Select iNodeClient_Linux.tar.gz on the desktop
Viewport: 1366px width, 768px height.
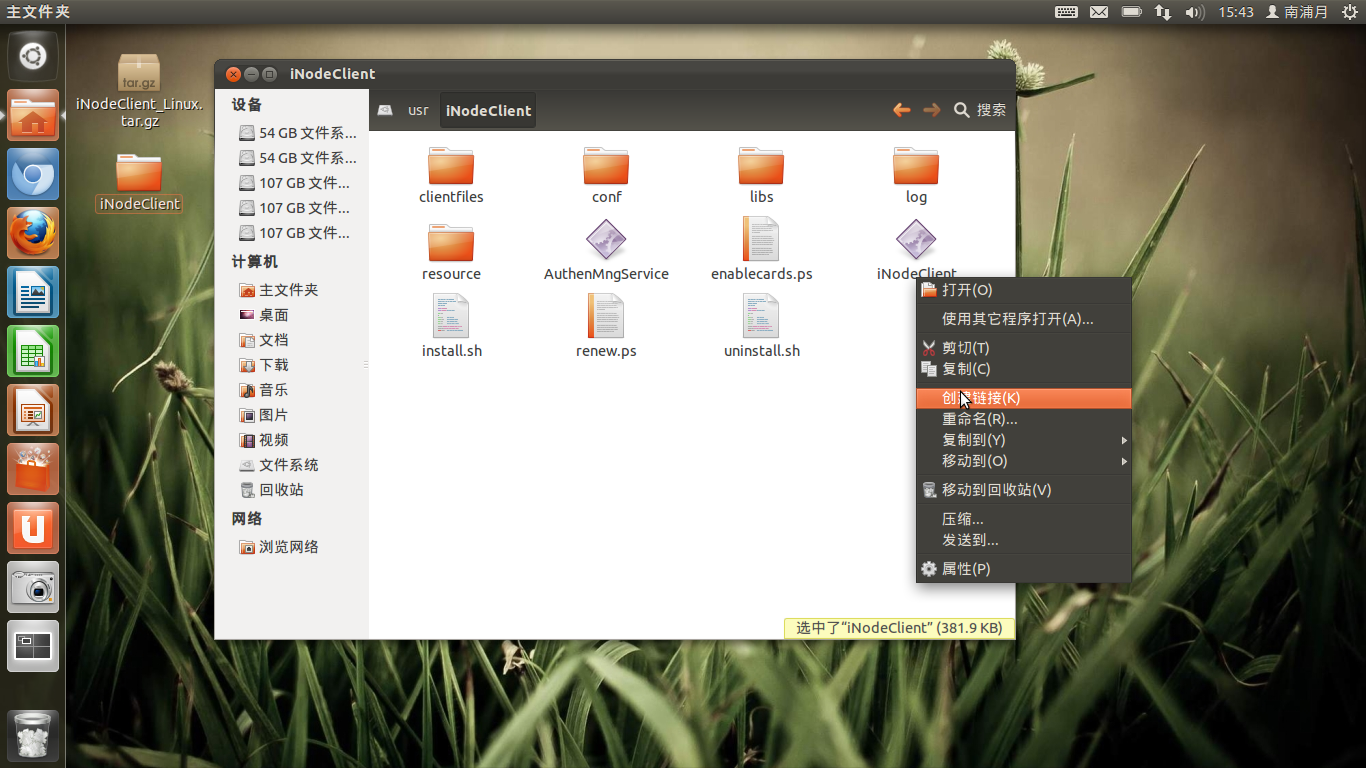pos(139,90)
